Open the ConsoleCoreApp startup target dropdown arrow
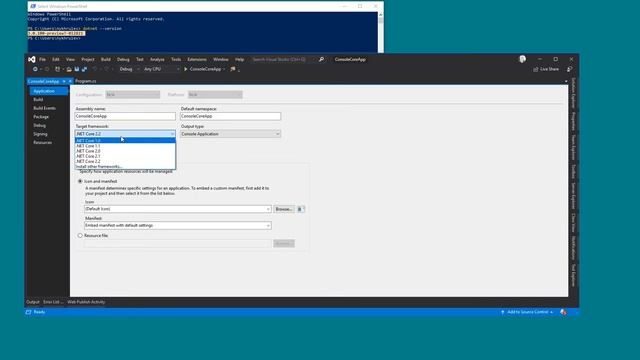640x360 pixels. tap(224, 69)
